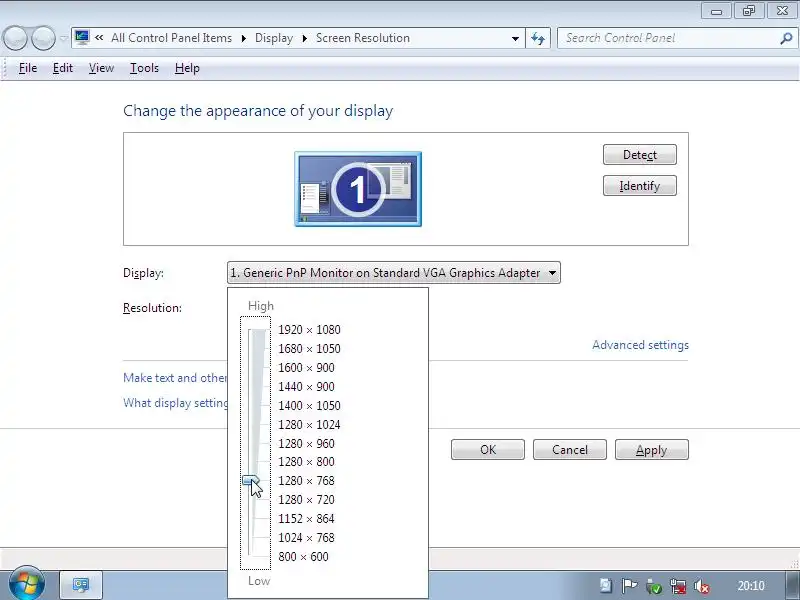This screenshot has height=600, width=800.
Task: Choose 1920 × 1080 resolution
Action: (x=309, y=330)
